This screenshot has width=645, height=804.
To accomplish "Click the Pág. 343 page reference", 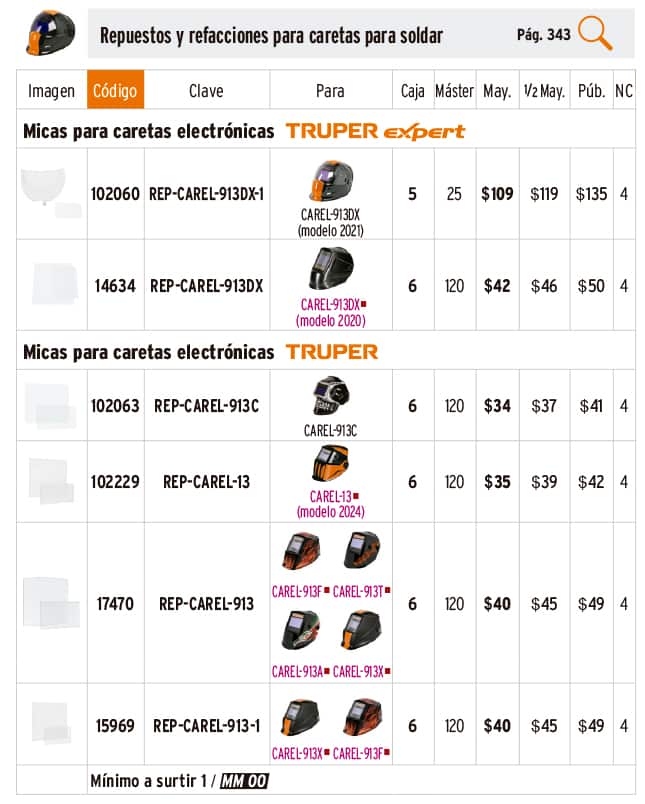I will pos(544,35).
